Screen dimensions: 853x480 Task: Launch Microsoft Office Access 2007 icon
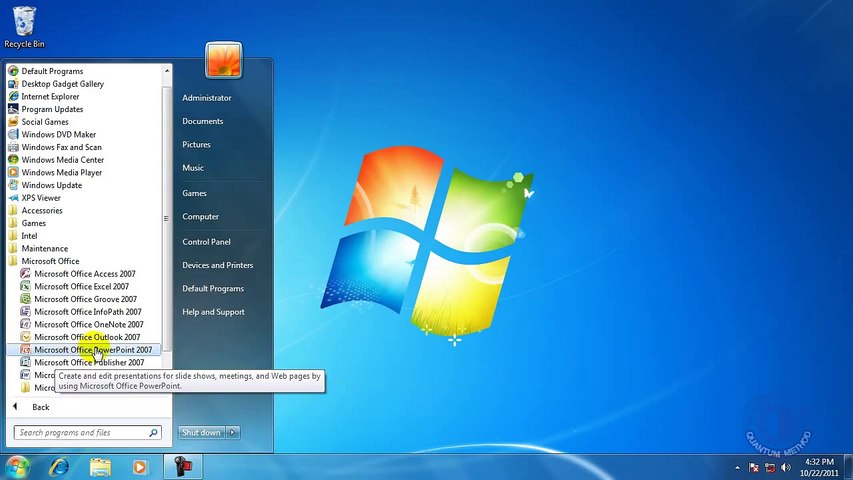tap(25, 274)
